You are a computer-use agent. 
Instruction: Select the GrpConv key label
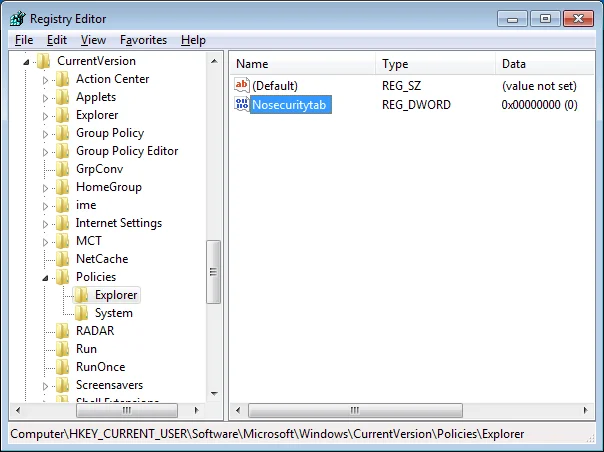tap(99, 169)
